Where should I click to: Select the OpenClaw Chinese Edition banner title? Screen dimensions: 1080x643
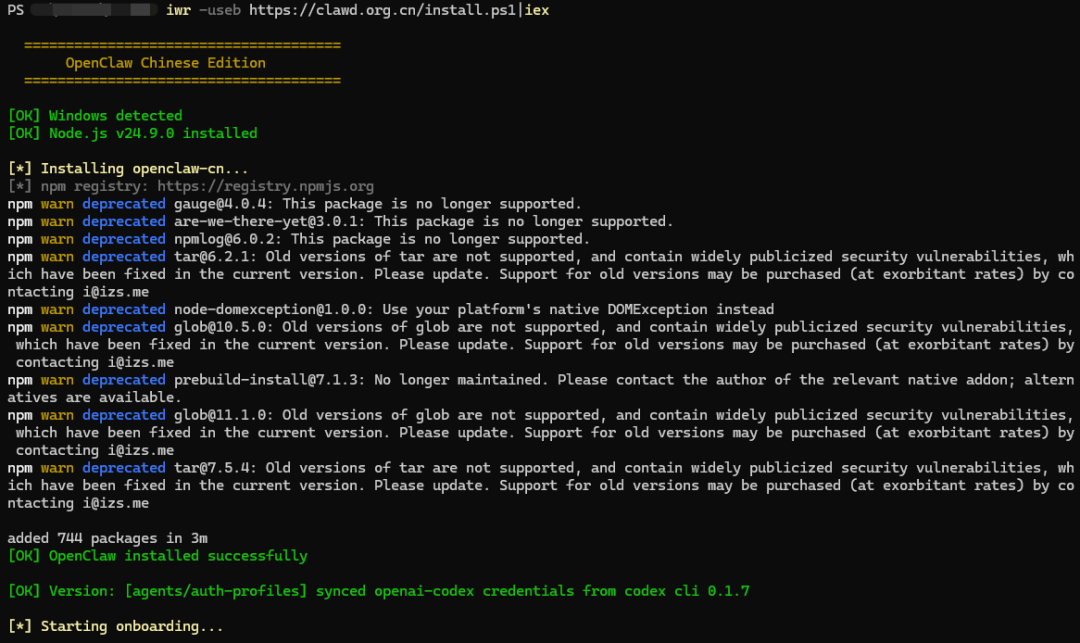pos(165,63)
